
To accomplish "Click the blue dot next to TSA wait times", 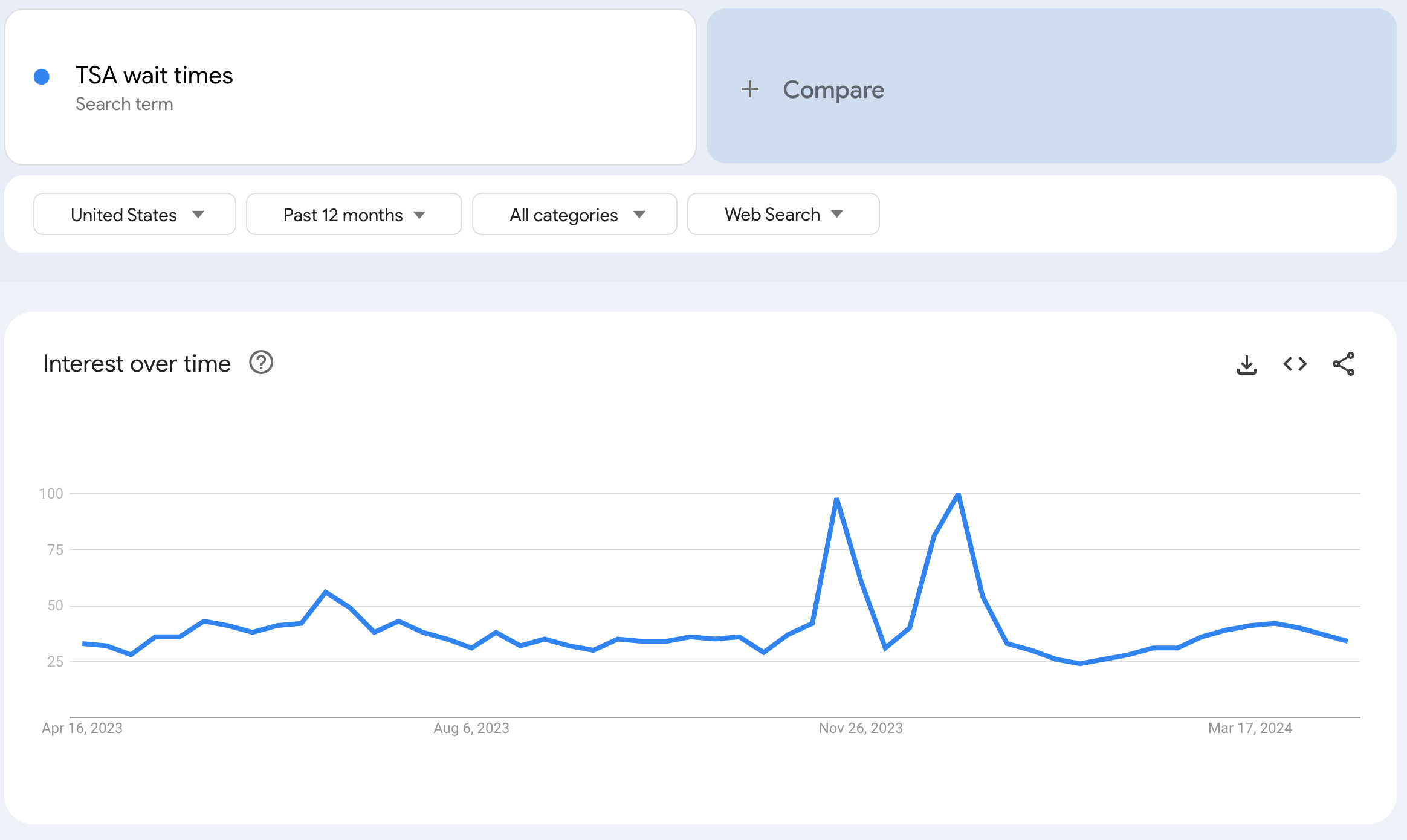I will (x=42, y=77).
